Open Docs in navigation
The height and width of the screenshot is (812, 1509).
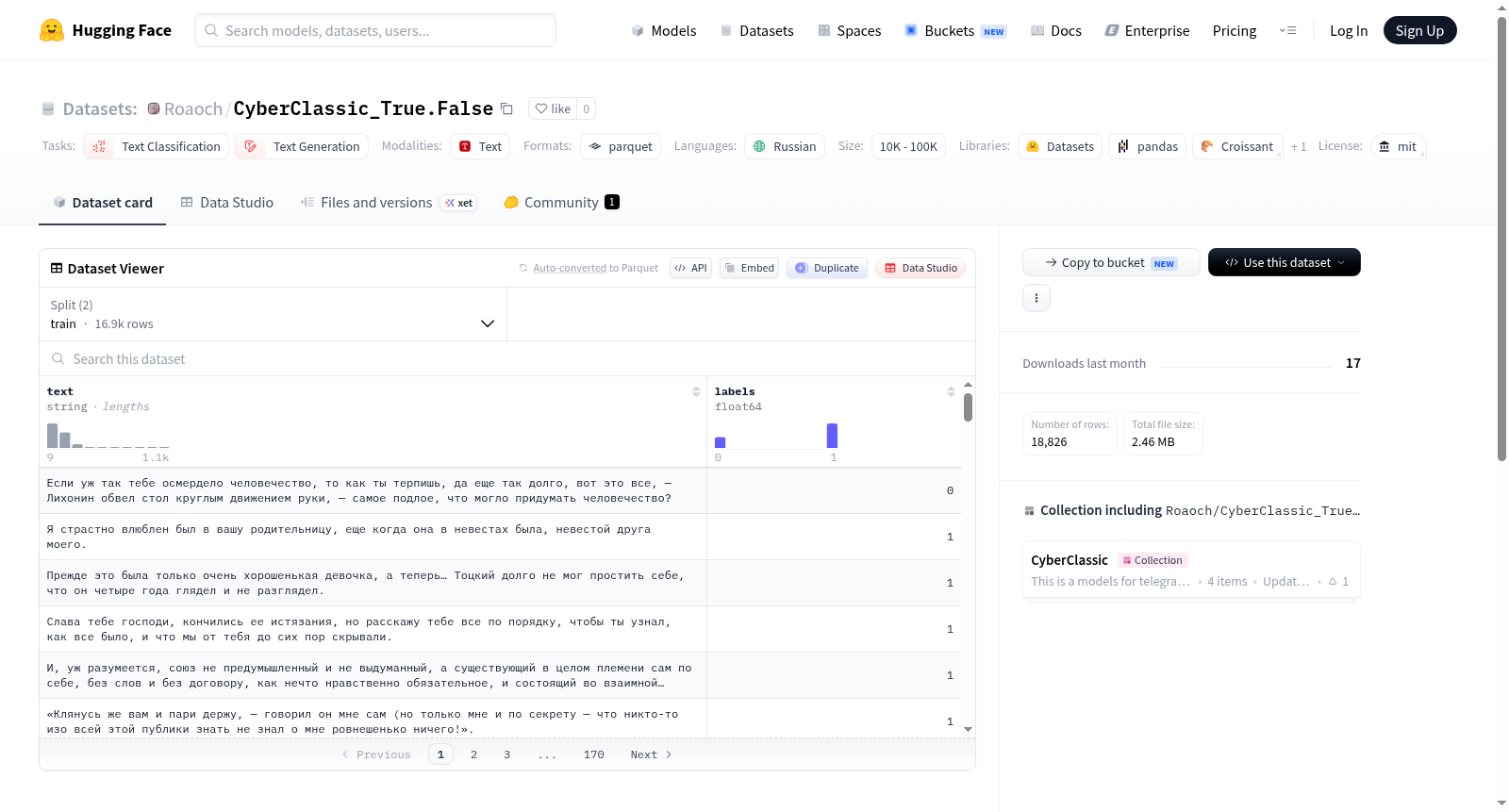coord(1055,30)
